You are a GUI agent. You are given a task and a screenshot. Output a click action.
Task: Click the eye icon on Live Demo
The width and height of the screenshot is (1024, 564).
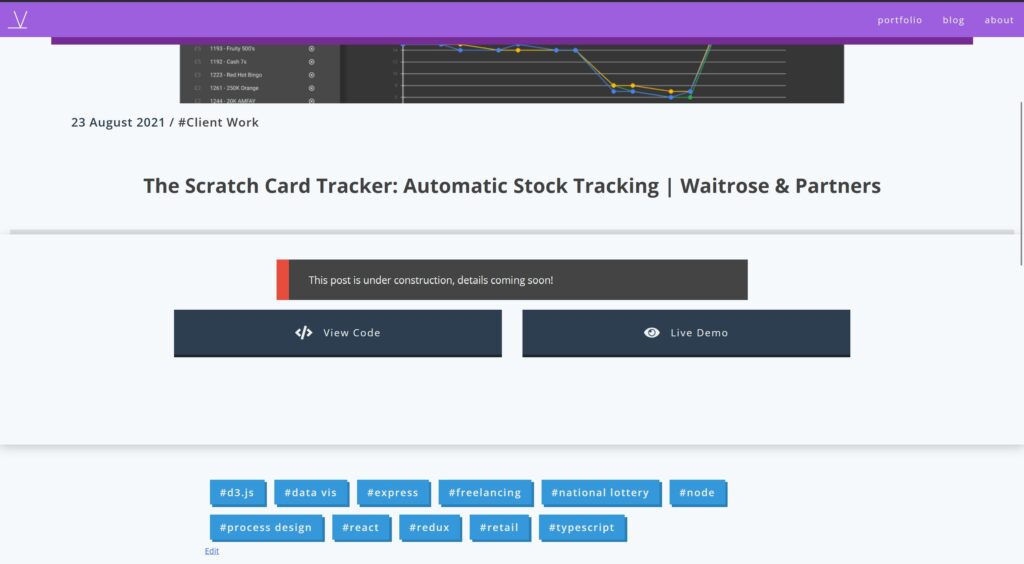[x=651, y=333]
